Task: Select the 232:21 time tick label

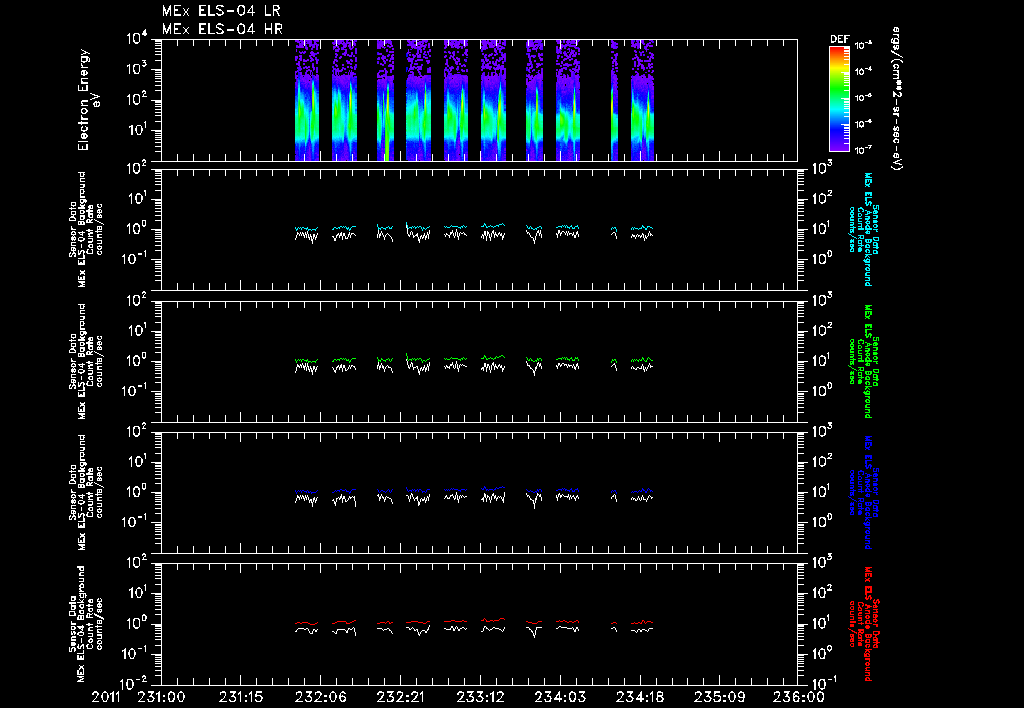Action: [x=400, y=697]
